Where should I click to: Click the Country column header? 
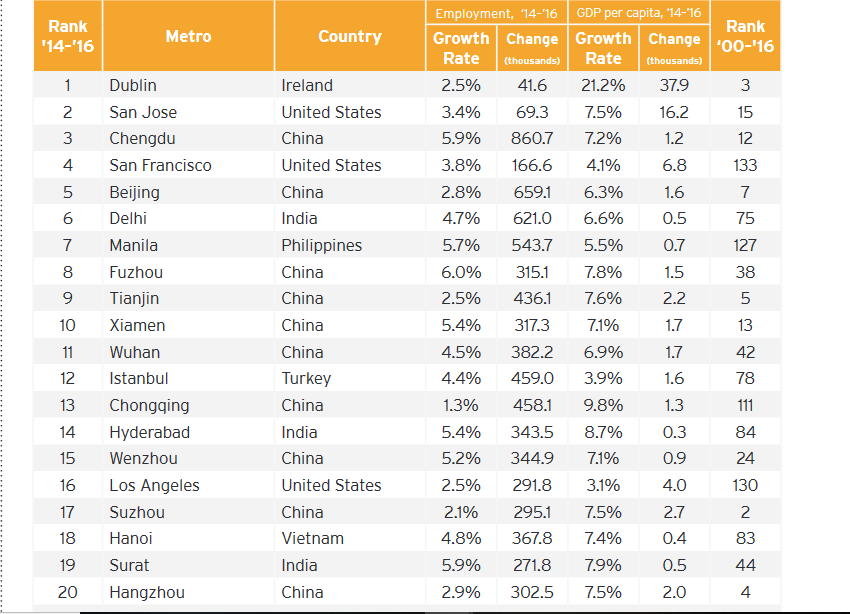(349, 36)
